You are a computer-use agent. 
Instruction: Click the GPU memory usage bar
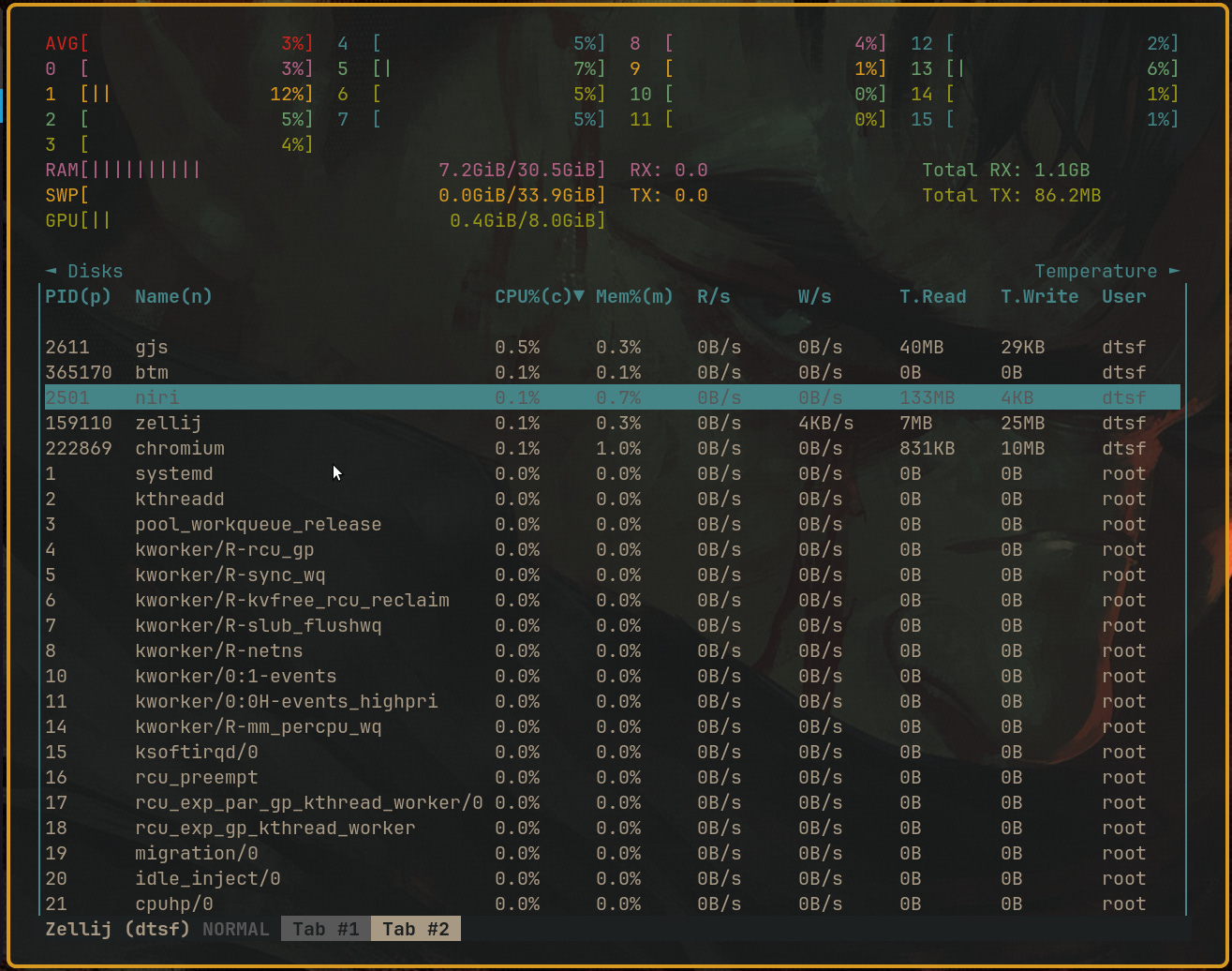[x=325, y=221]
